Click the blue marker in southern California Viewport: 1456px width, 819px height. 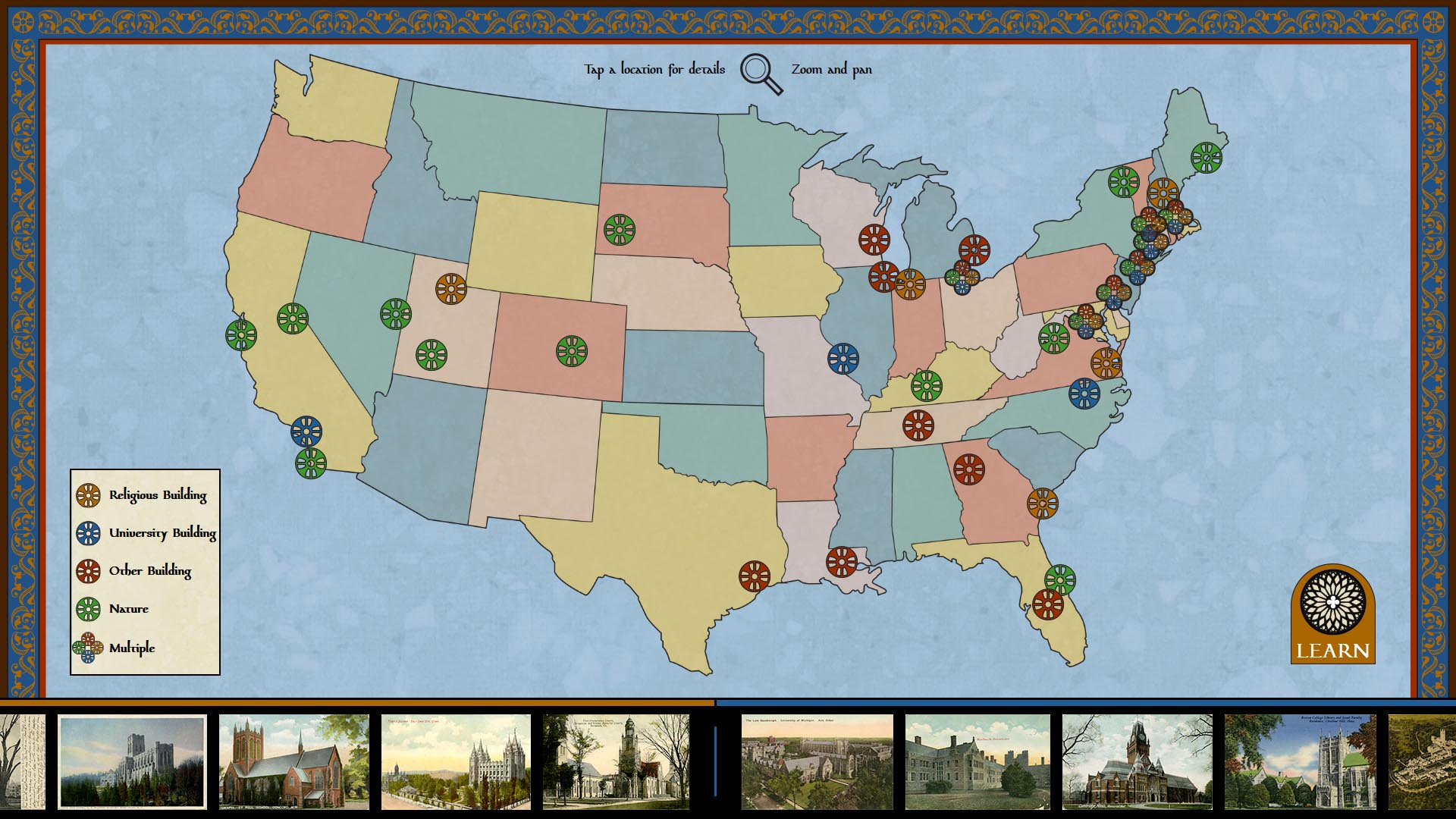point(306,431)
